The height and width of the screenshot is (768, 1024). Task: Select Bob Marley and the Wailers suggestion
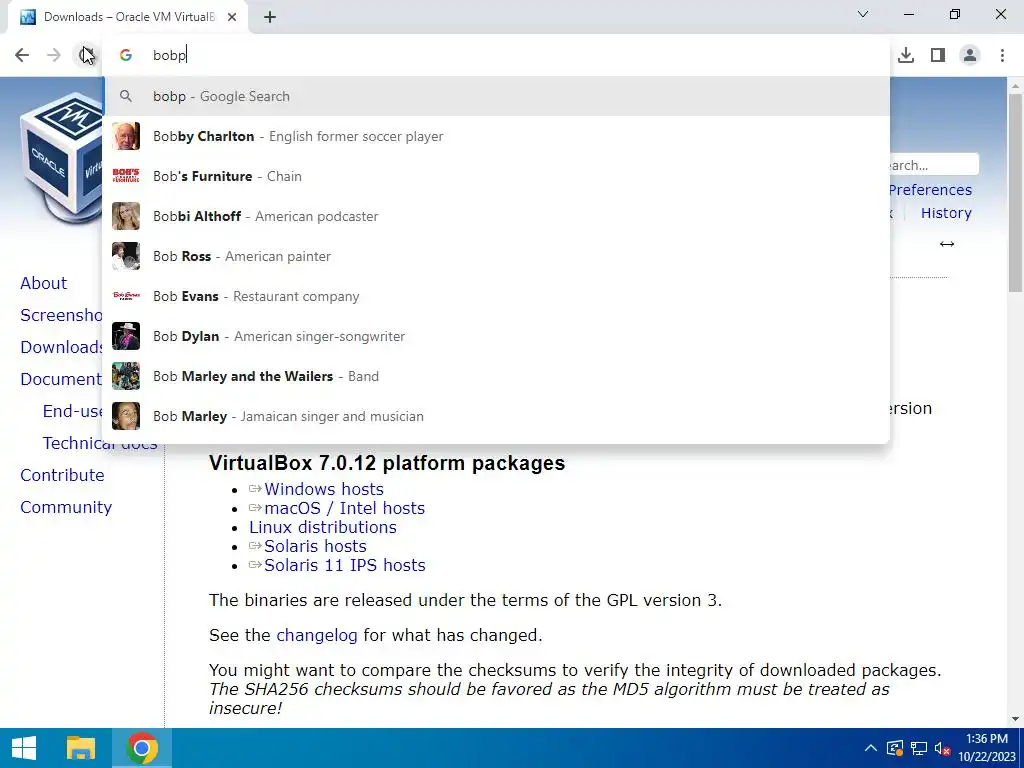496,376
